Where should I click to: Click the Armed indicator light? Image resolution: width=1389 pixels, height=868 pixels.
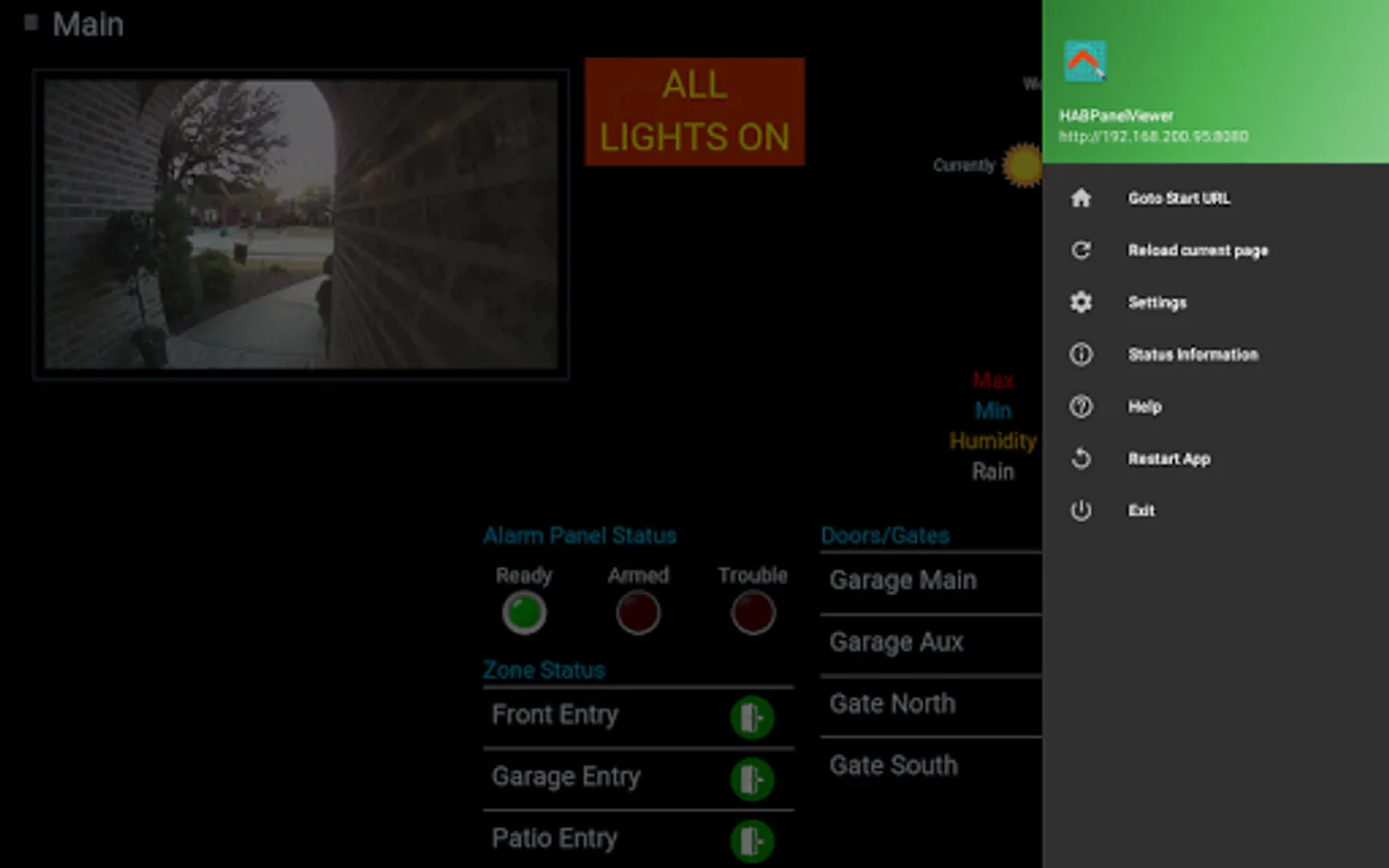pyautogui.click(x=638, y=612)
